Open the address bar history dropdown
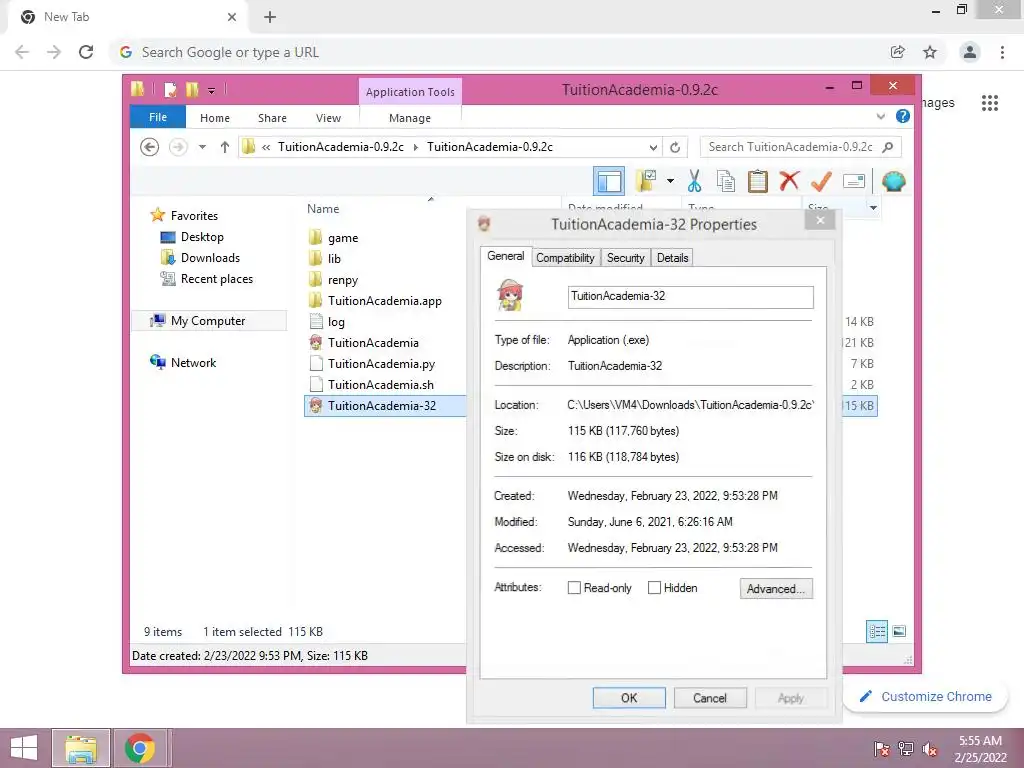1024x768 pixels. tap(653, 147)
